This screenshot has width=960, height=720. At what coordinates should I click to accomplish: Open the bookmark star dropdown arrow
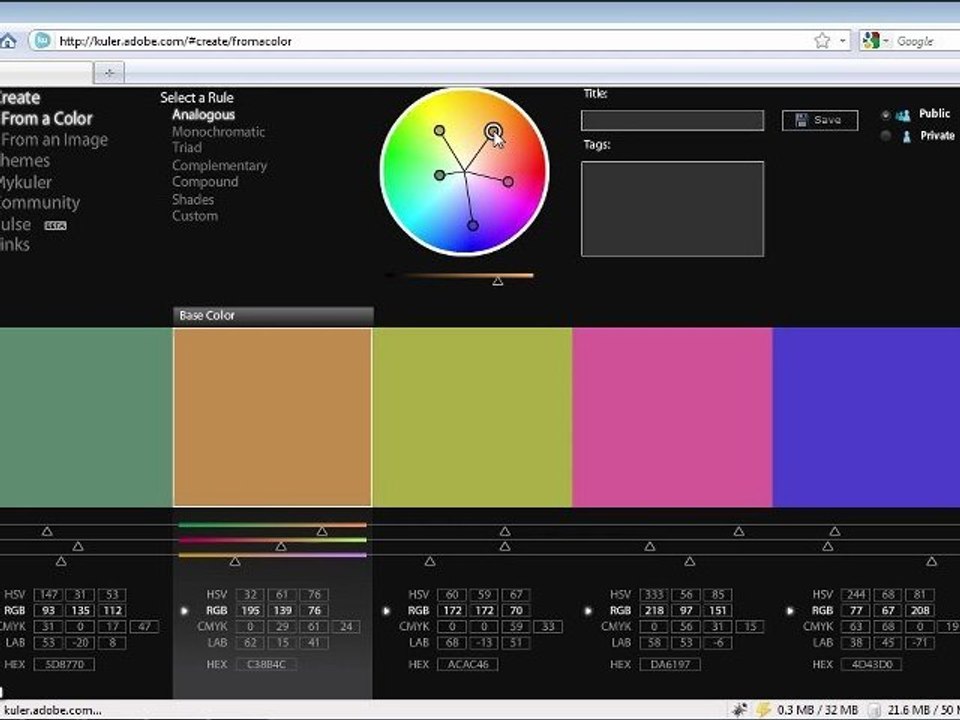pos(843,41)
